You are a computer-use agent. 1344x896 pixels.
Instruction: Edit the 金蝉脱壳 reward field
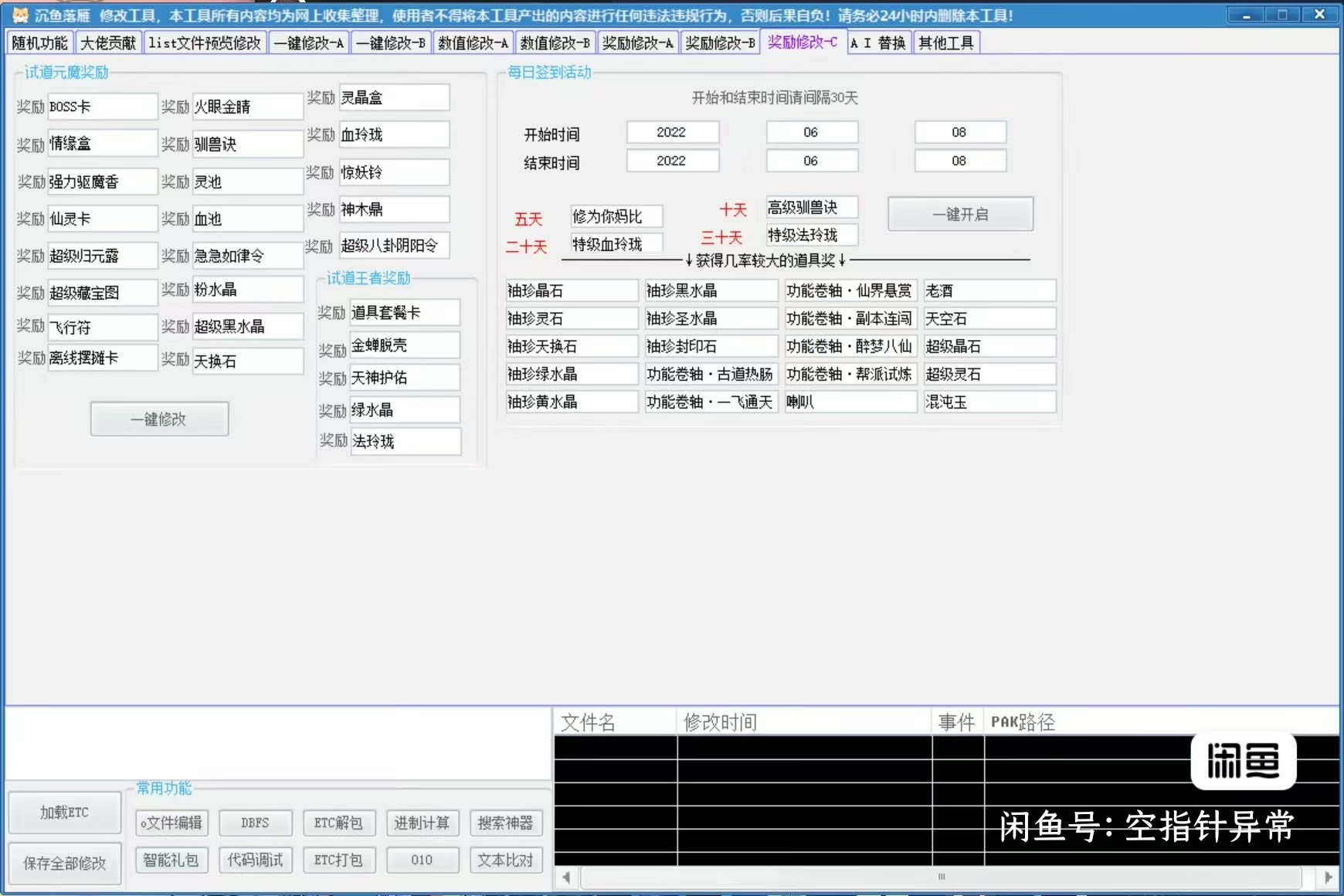[405, 345]
